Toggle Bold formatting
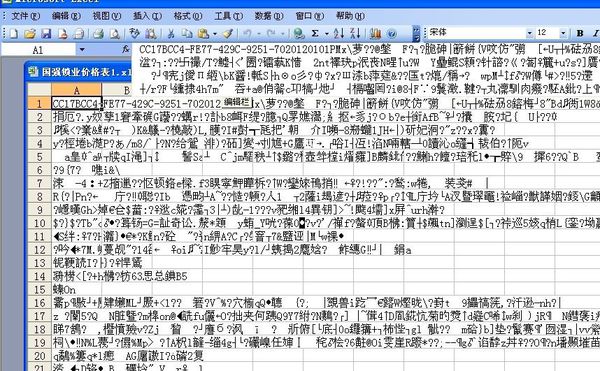The width and height of the screenshot is (600, 371). pos(580,33)
